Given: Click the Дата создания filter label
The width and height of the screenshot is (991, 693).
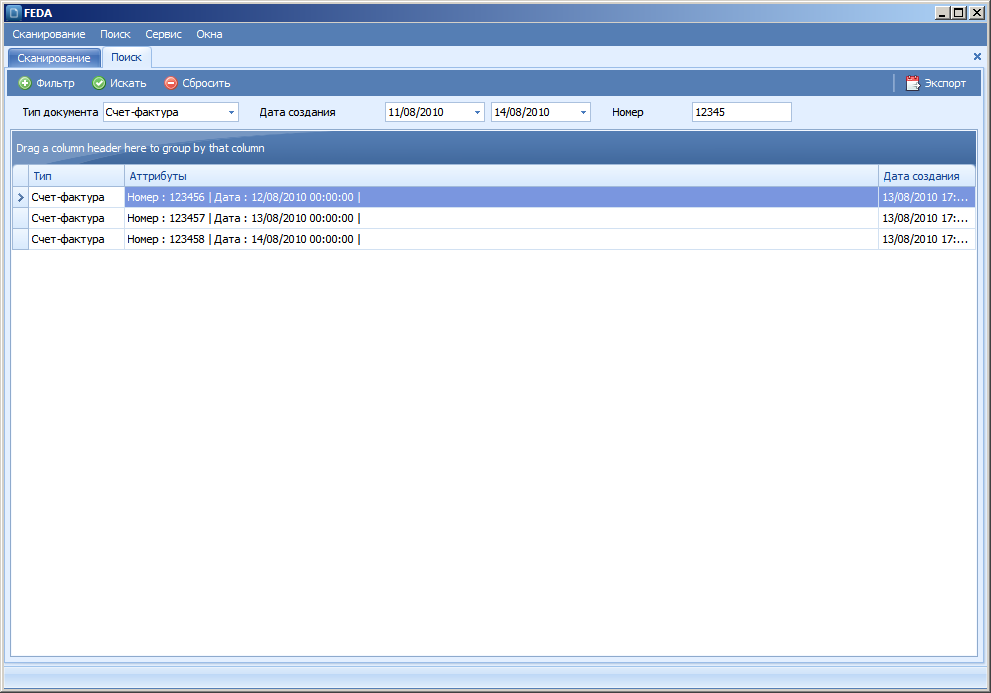Looking at the screenshot, I should (x=297, y=113).
